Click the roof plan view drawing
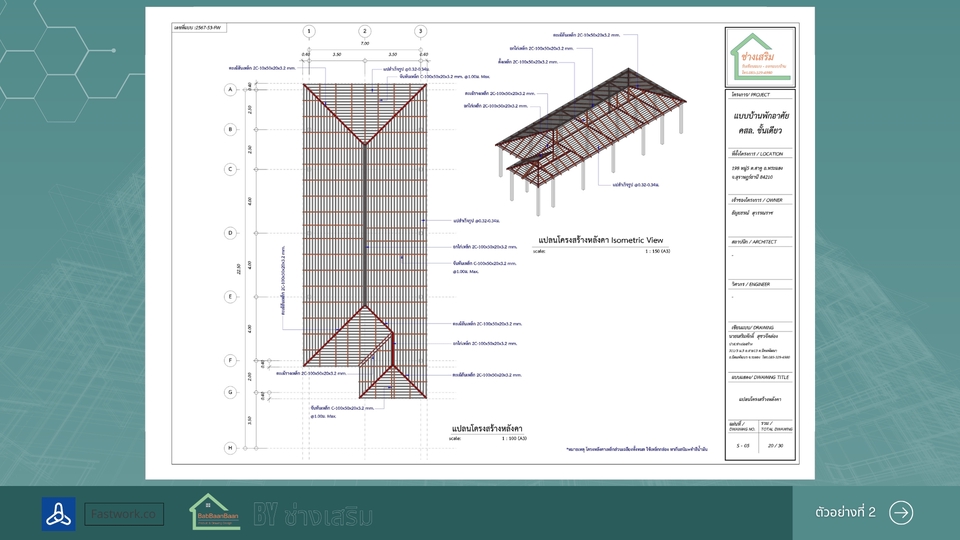 [365, 240]
